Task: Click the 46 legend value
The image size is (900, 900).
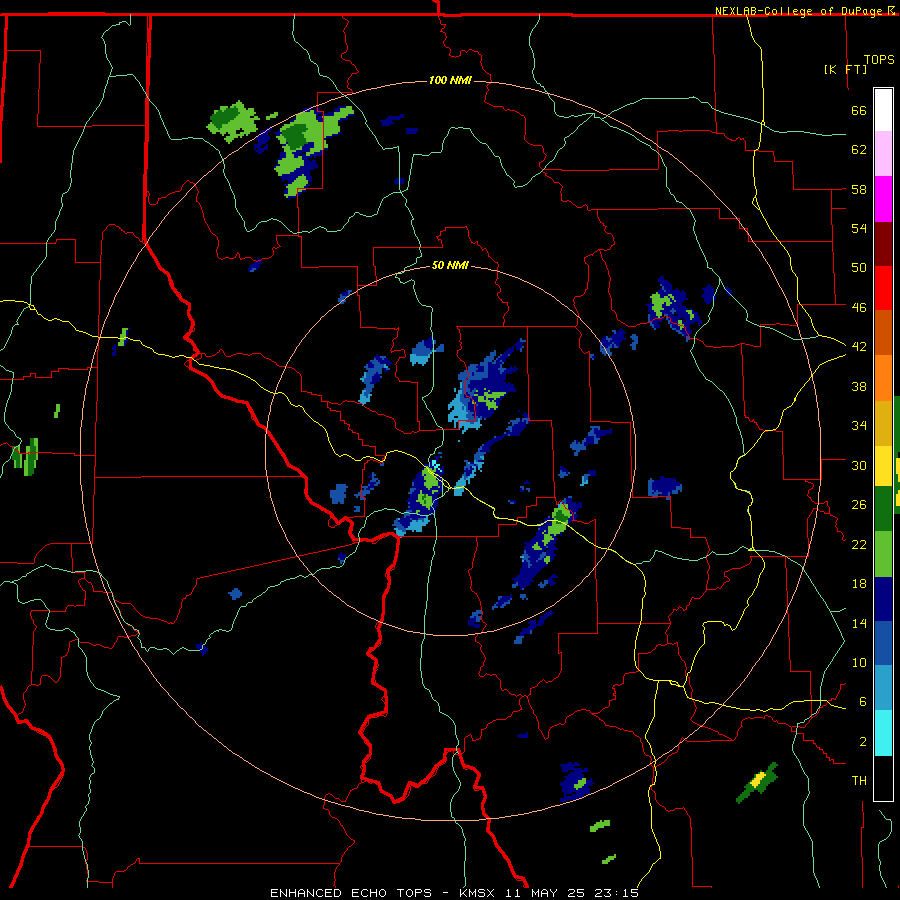Action: [859, 307]
